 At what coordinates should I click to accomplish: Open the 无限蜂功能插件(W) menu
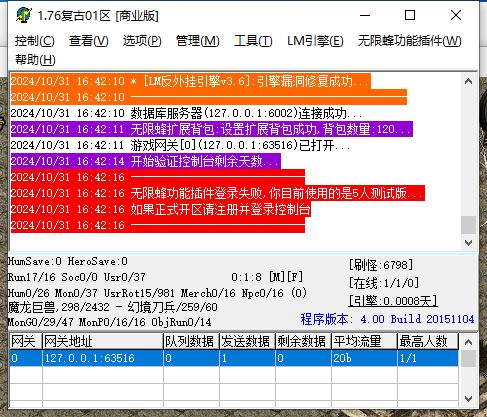tap(410, 41)
